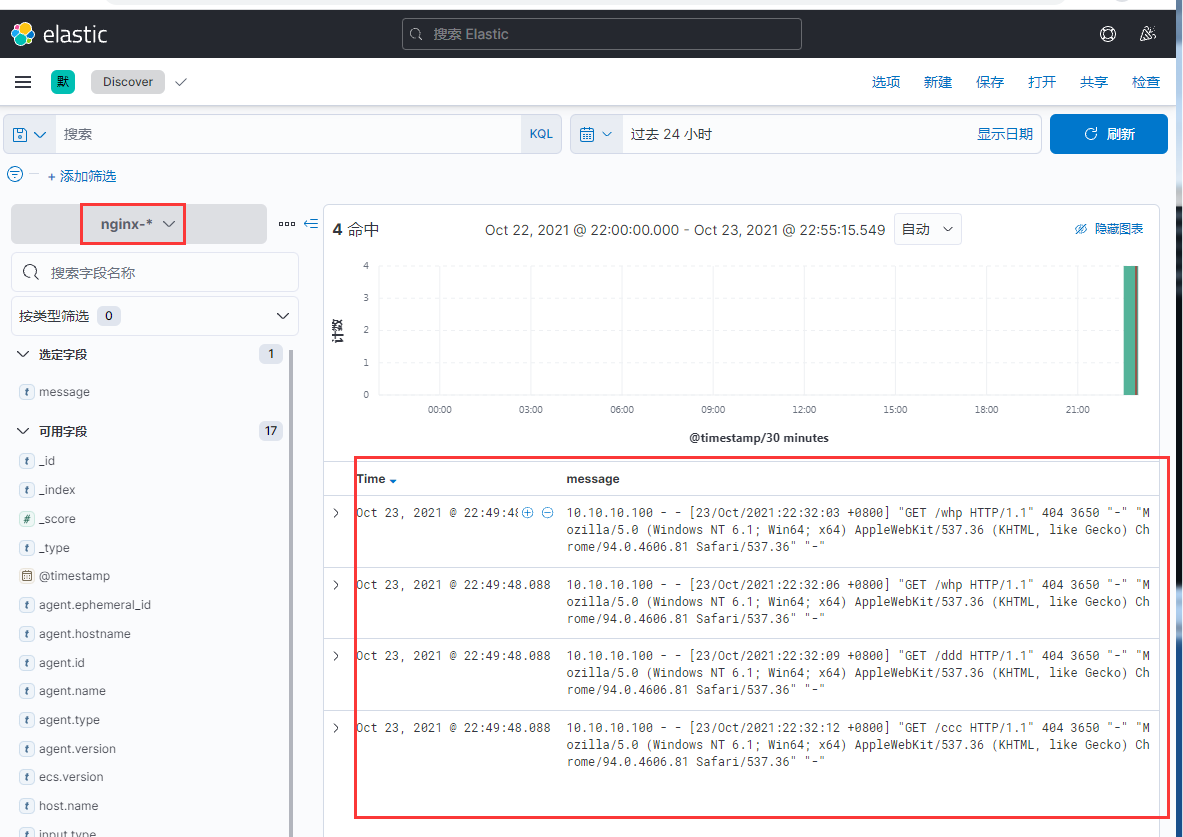Click 显示日期 link
This screenshot has height=837, width=1183.
coord(1005,134)
